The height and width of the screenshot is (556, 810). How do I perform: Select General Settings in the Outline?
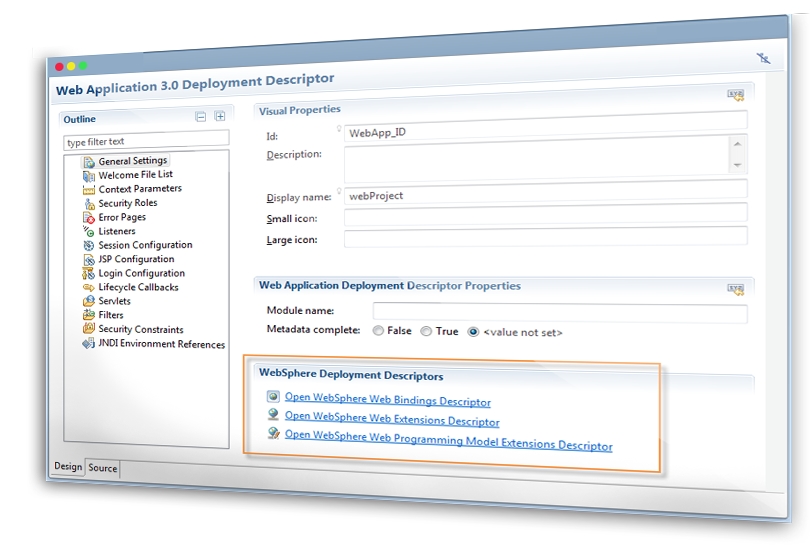(133, 161)
